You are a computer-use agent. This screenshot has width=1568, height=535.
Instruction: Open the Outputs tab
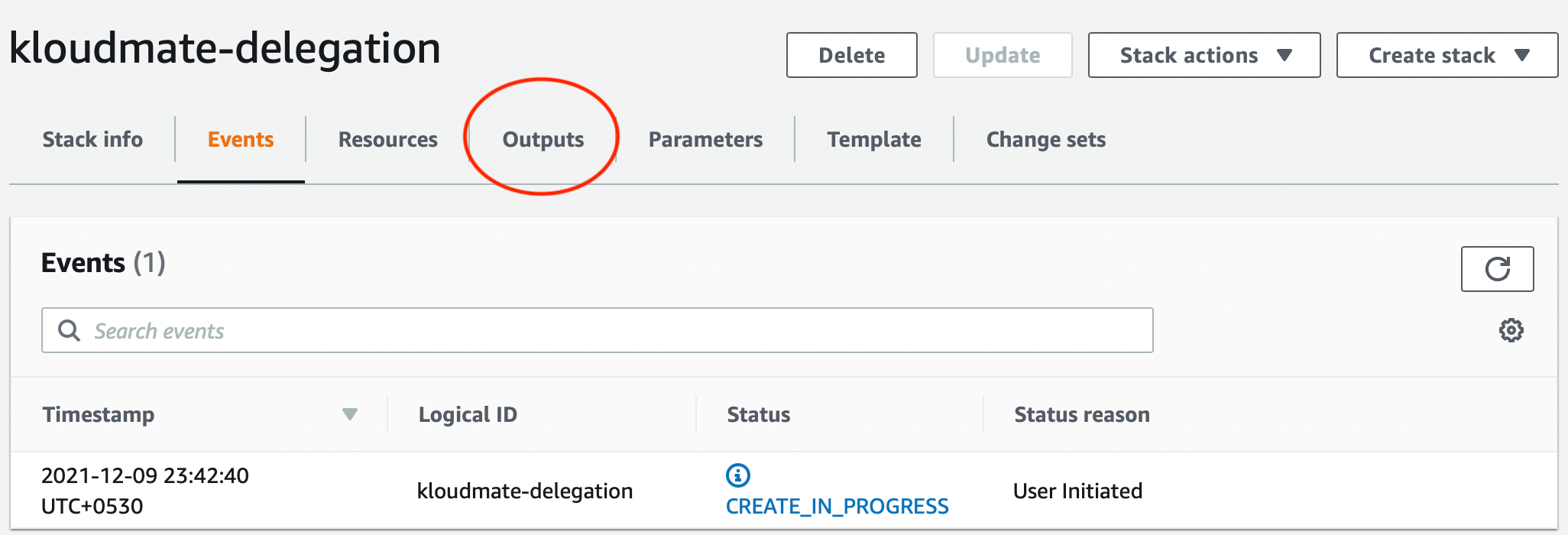pyautogui.click(x=543, y=139)
